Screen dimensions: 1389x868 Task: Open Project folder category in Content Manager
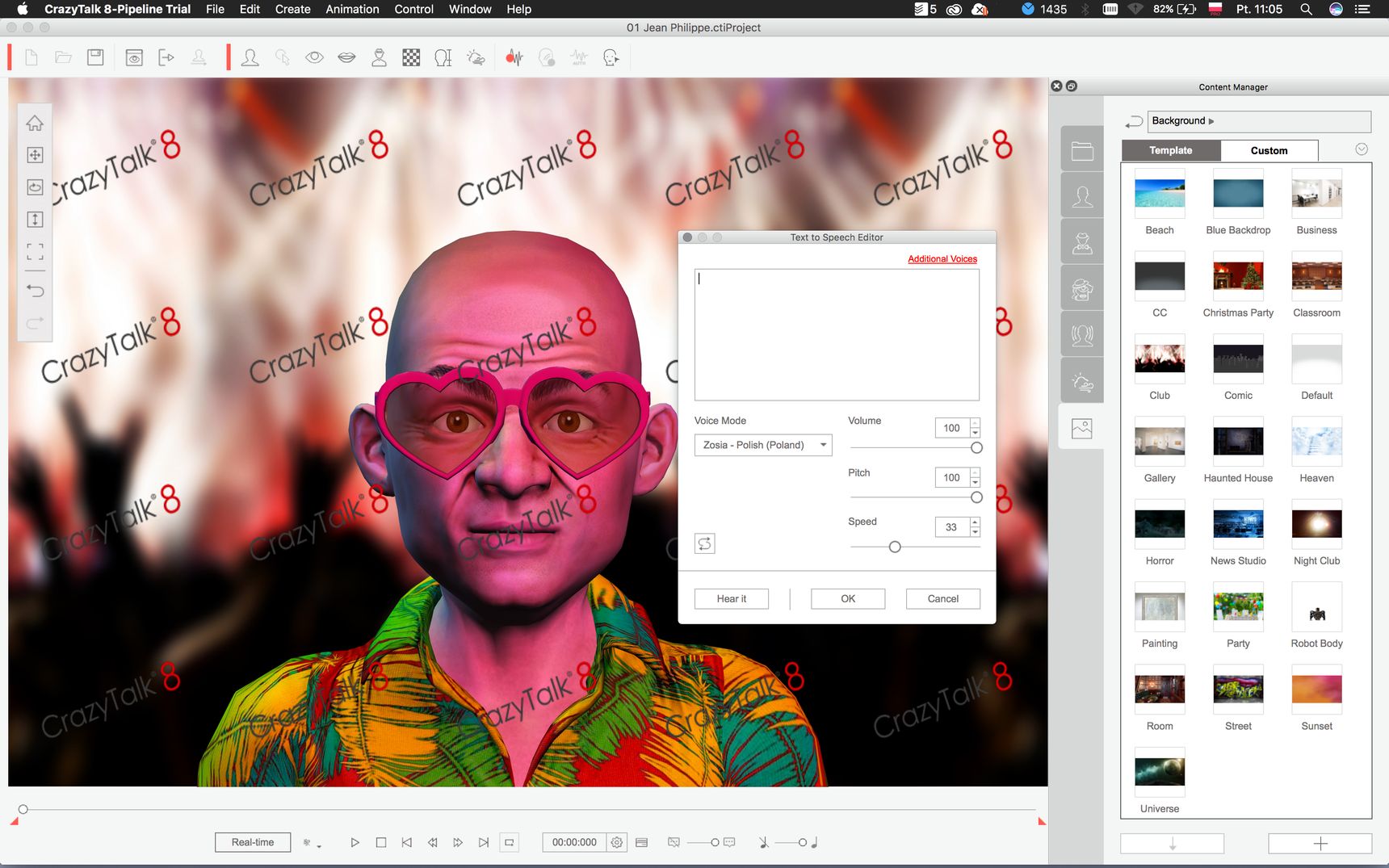click(1082, 150)
